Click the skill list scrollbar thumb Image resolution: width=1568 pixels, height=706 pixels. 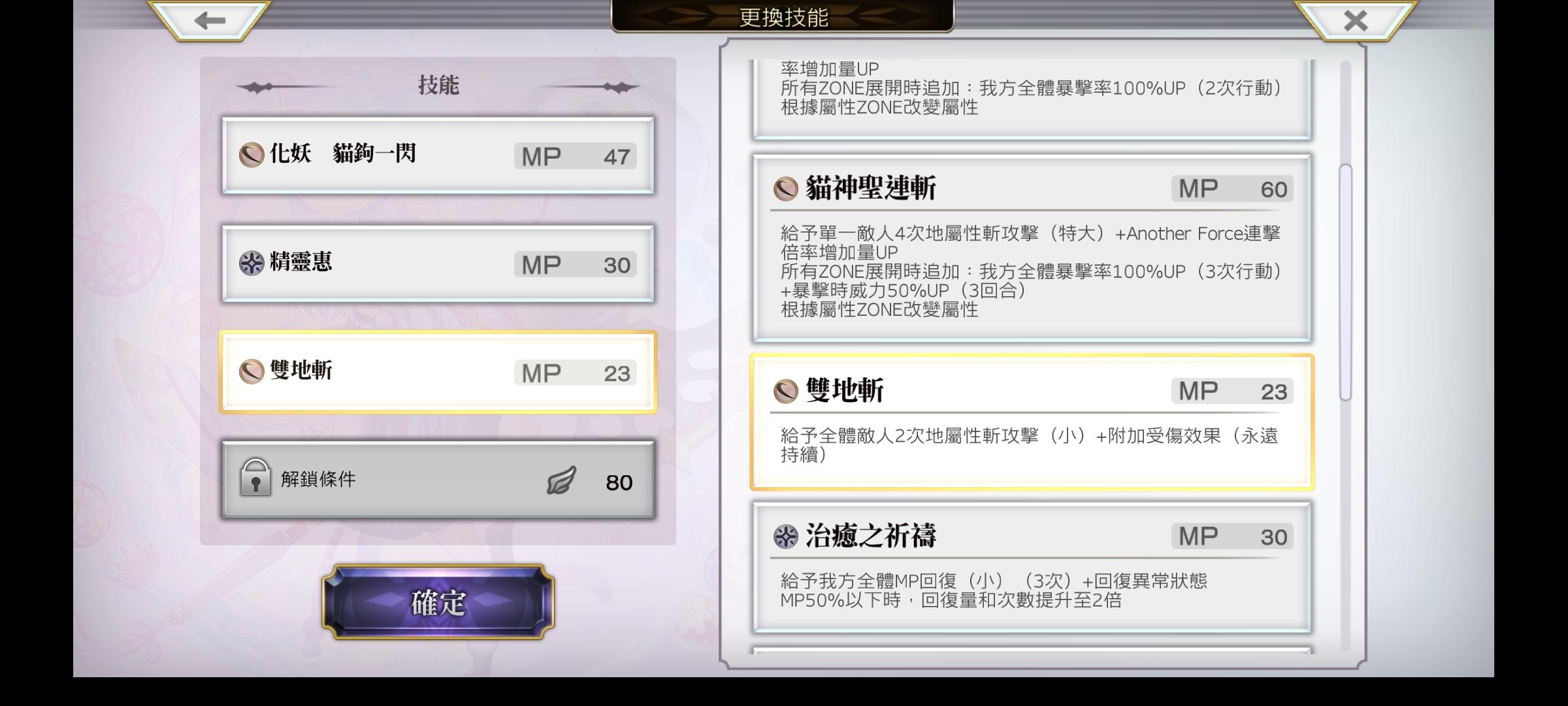pos(1345,282)
